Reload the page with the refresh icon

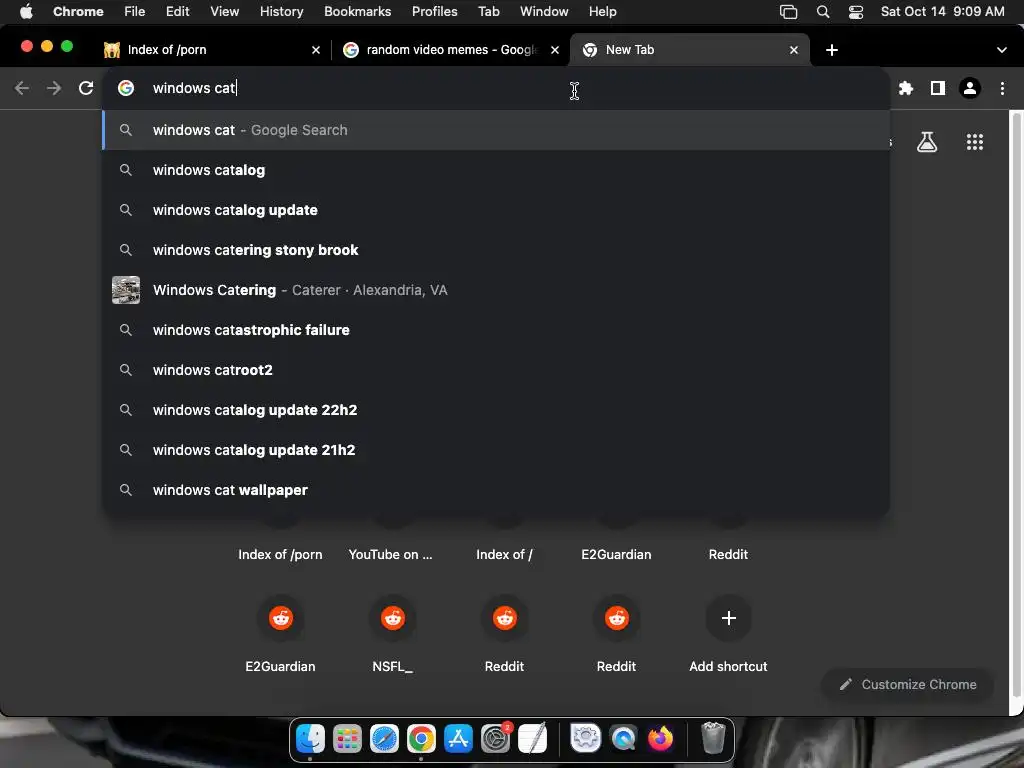[86, 88]
